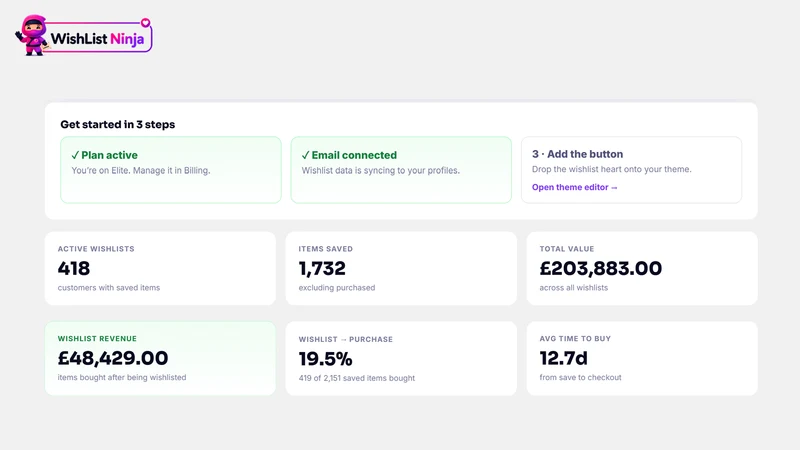Click the Wishlist Revenue £48,429.00 figure

coord(113,358)
